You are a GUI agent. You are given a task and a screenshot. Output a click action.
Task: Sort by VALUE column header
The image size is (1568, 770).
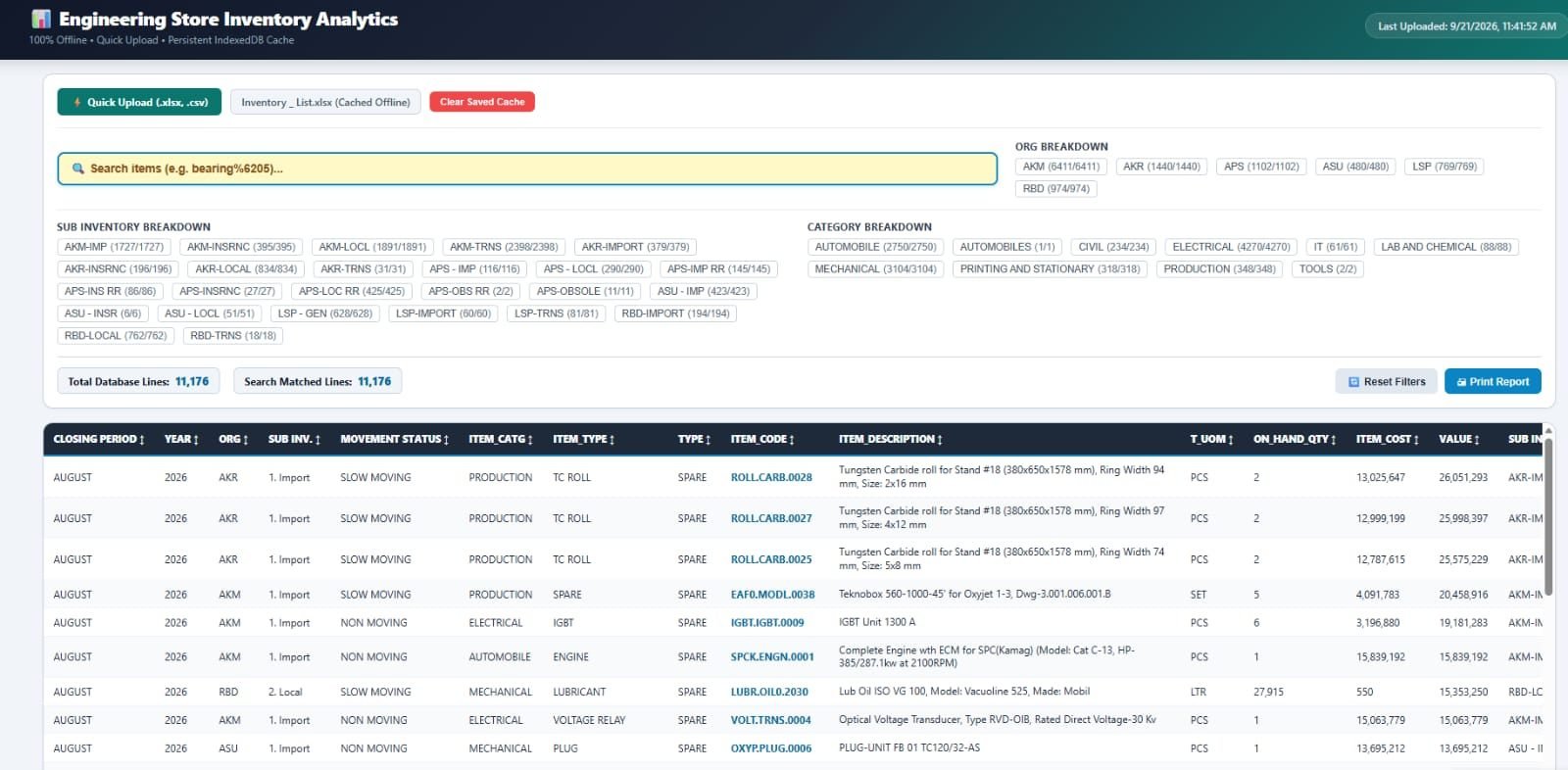click(x=1458, y=439)
